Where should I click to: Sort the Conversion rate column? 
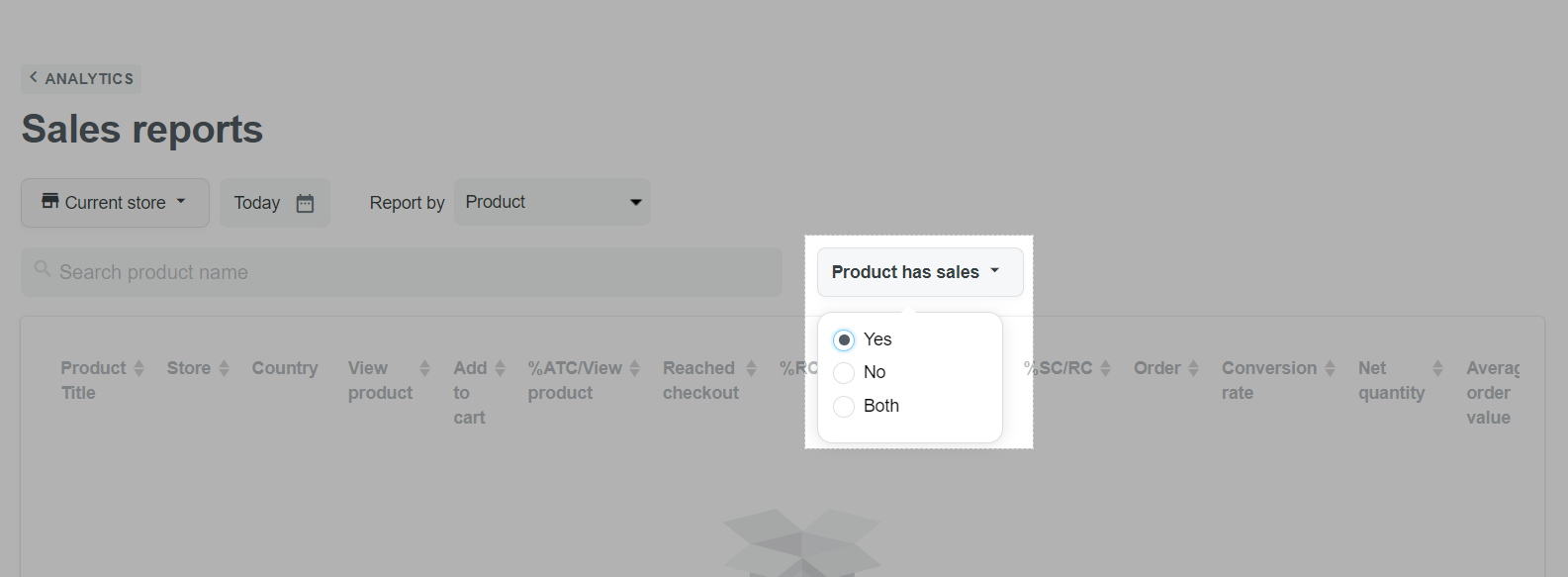click(x=1331, y=368)
